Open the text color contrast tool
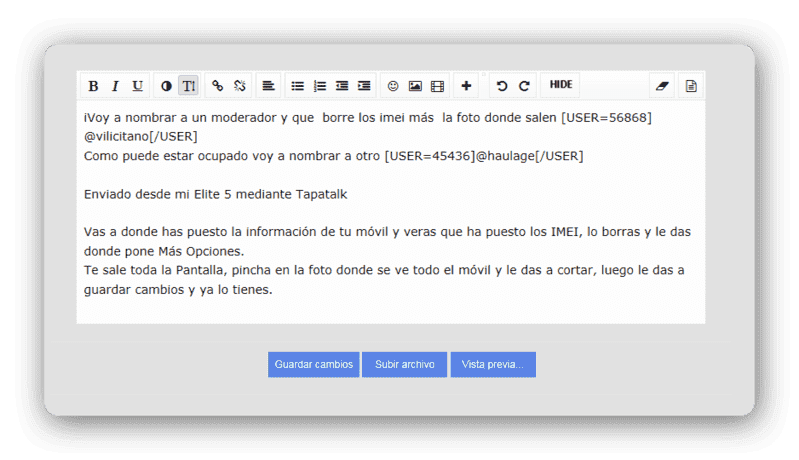The image size is (799, 460). click(x=166, y=86)
